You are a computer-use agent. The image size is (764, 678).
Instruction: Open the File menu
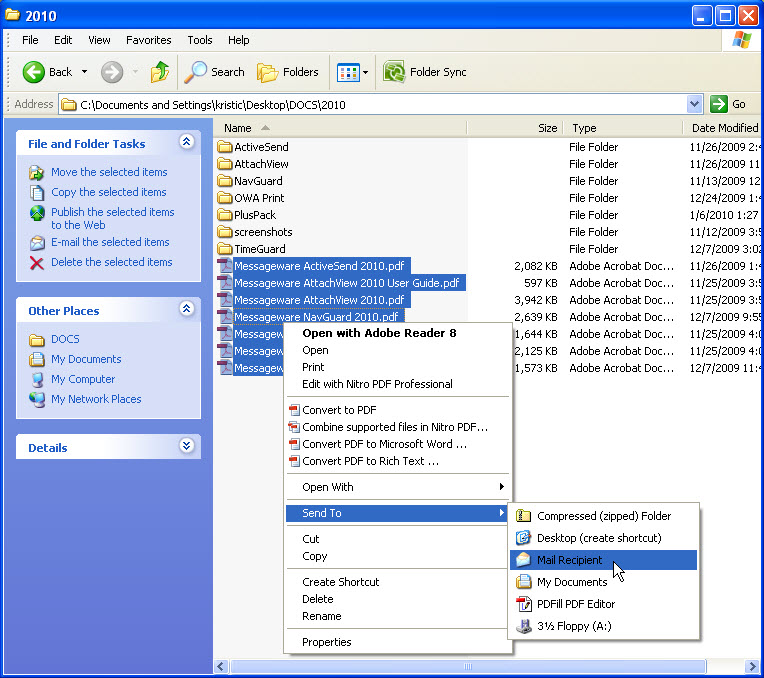[30, 40]
